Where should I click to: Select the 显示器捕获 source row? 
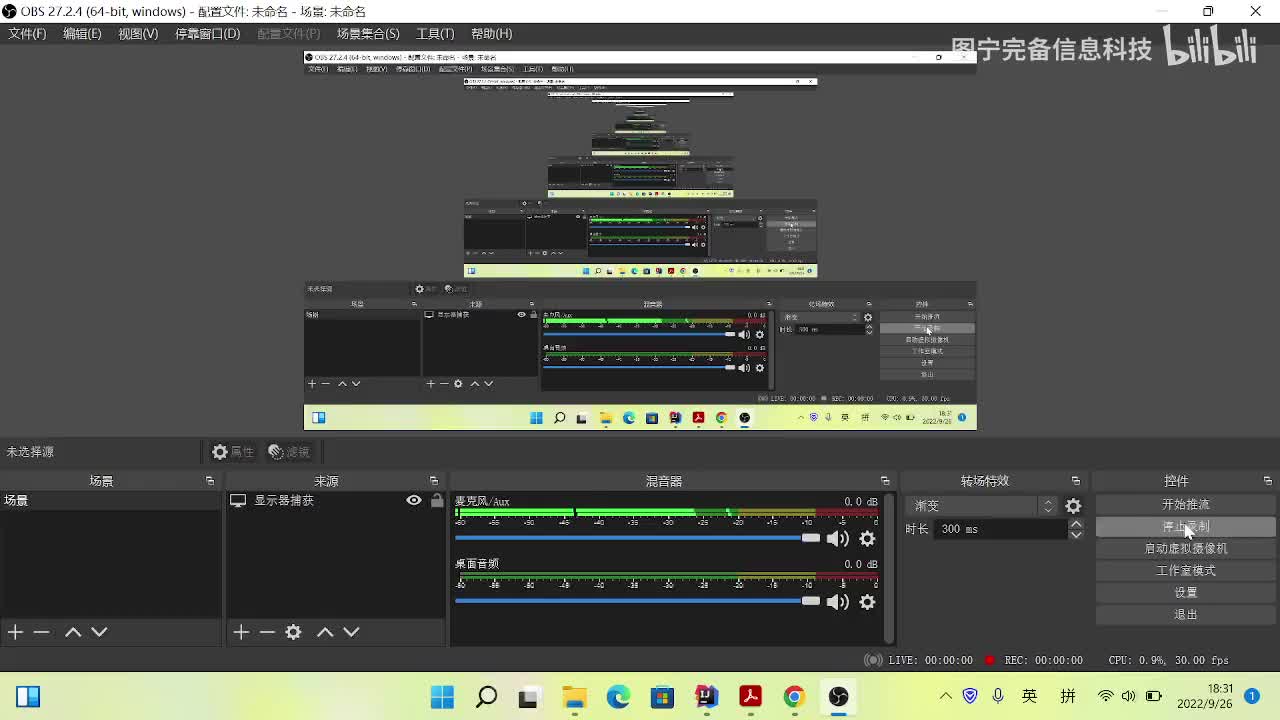[x=336, y=500]
